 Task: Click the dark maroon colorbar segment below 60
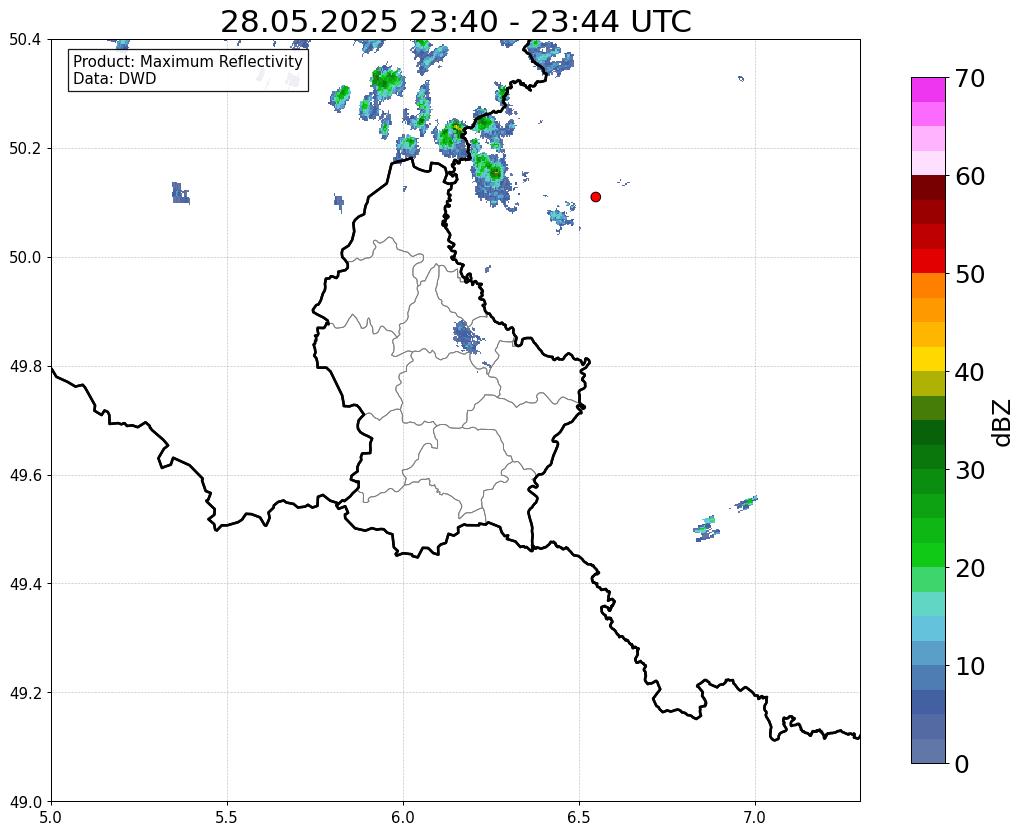[928, 188]
